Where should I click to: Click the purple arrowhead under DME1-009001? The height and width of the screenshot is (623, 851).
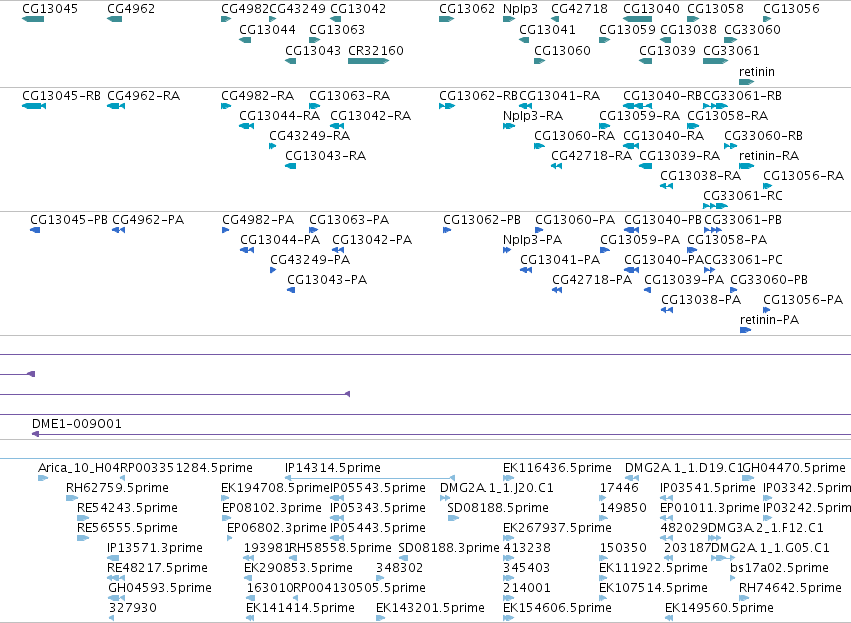click(x=35, y=434)
